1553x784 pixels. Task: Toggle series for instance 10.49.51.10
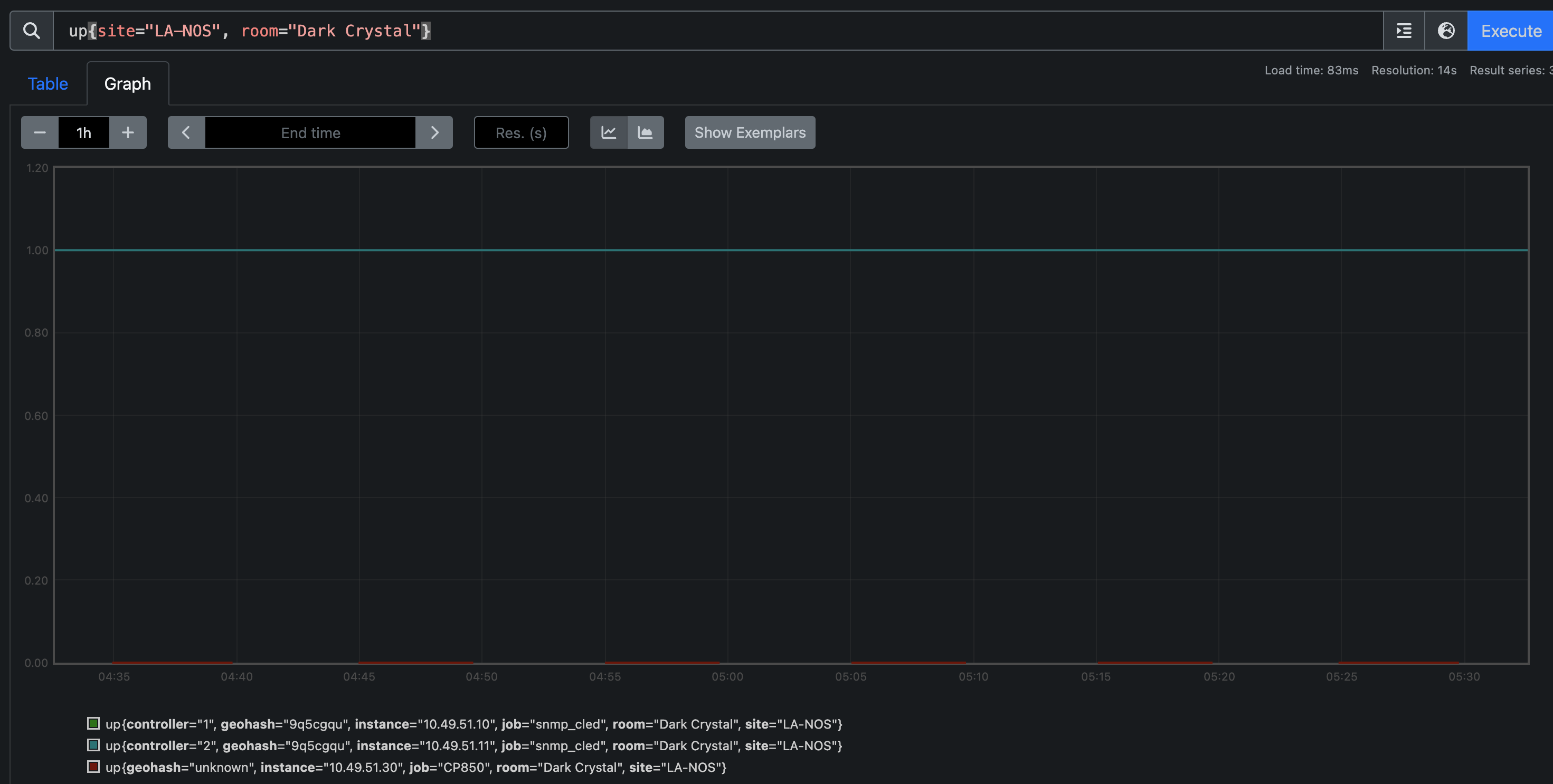(474, 724)
